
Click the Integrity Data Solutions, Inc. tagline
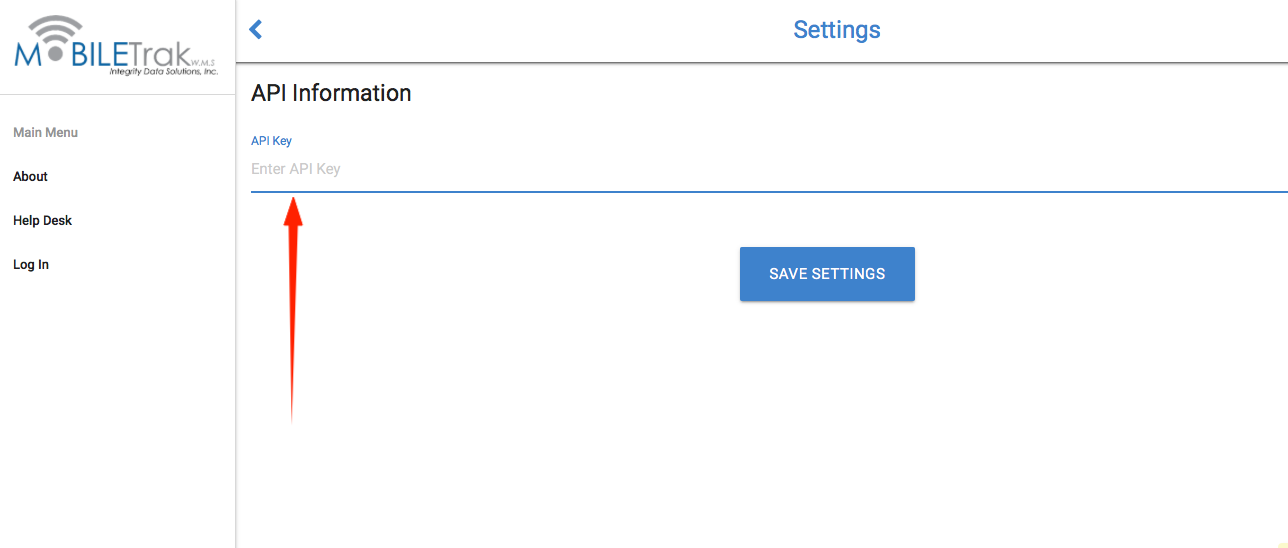pyautogui.click(x=163, y=72)
